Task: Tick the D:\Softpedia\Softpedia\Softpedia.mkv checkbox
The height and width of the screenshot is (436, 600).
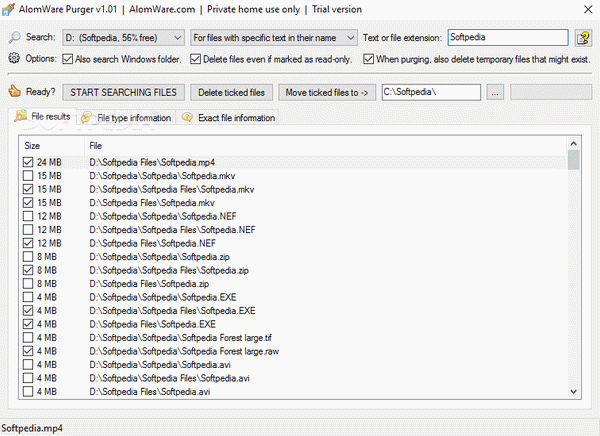Action: (x=28, y=176)
